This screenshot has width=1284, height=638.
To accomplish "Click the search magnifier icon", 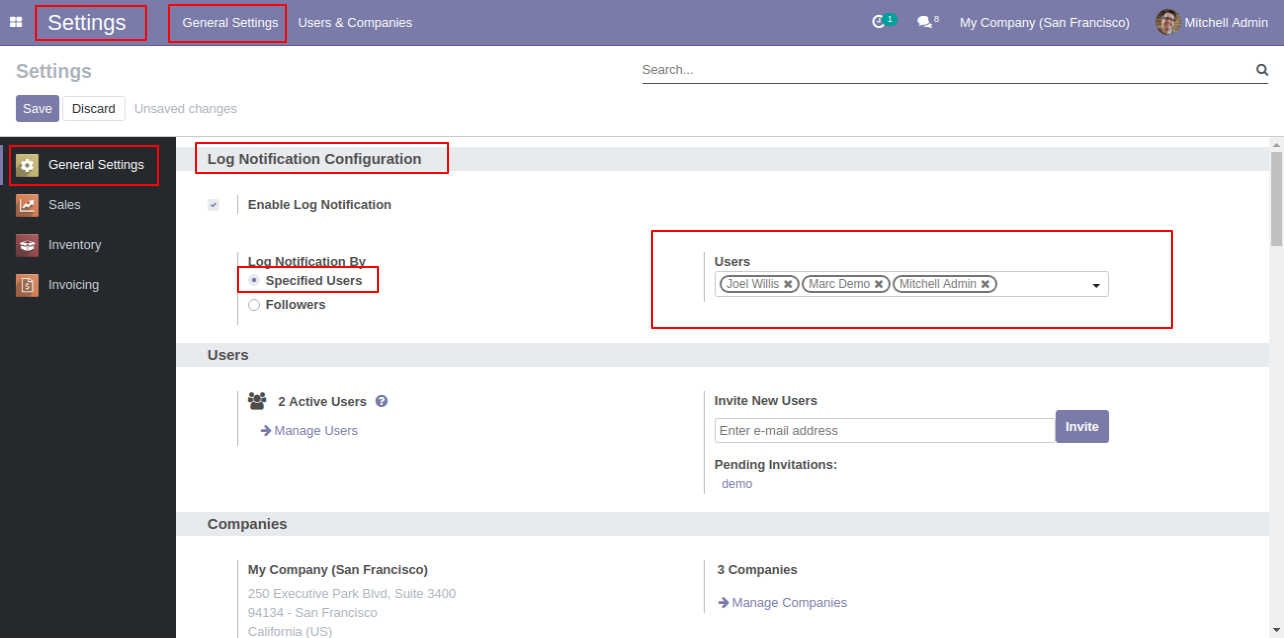I will (1262, 70).
